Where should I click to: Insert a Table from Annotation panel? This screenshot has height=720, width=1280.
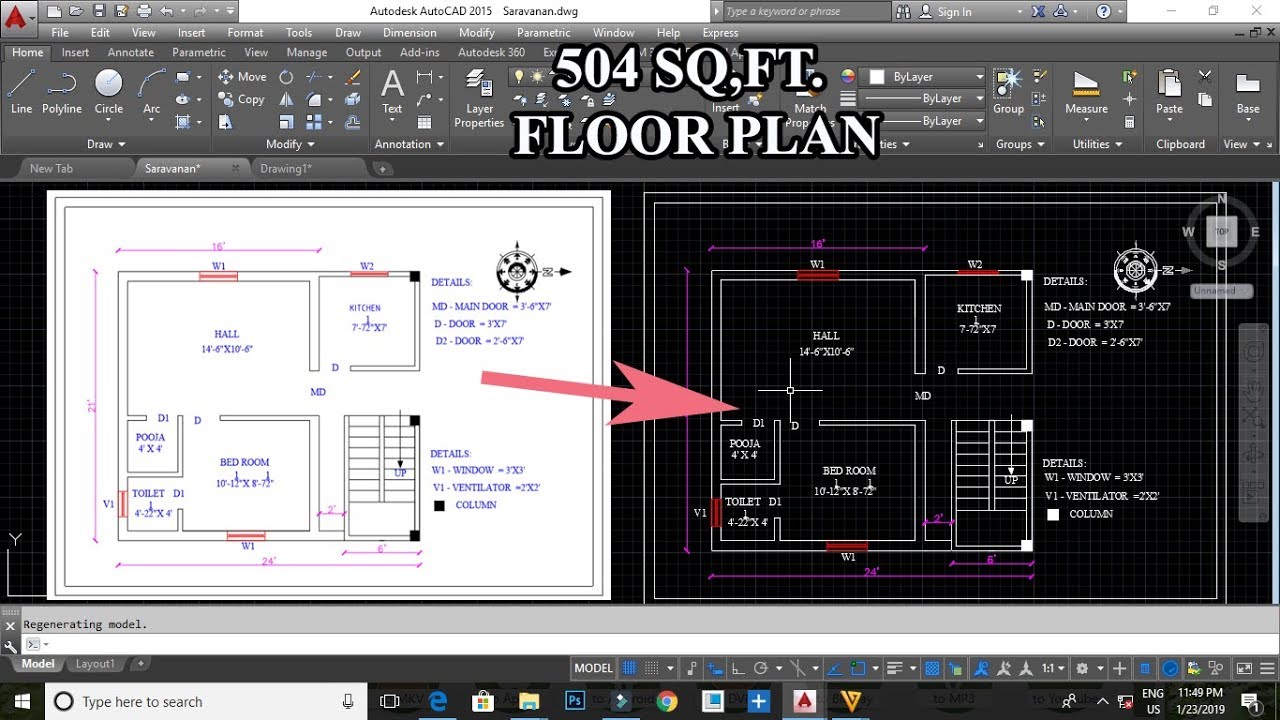pos(424,122)
